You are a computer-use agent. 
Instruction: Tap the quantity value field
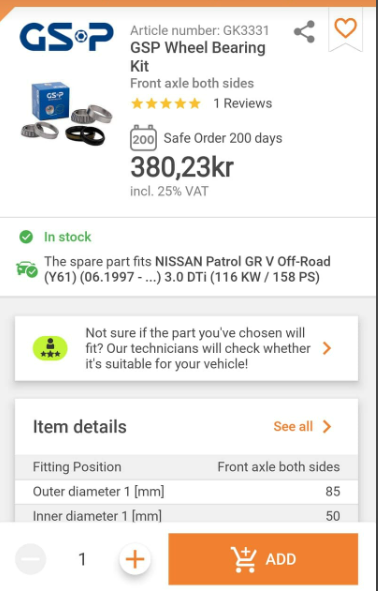click(82, 559)
